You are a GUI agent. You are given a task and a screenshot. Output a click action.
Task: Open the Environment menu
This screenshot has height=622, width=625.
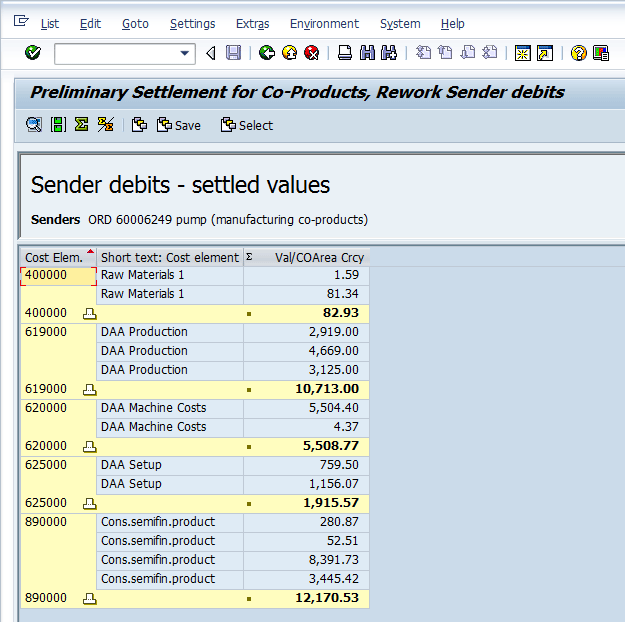coord(324,23)
